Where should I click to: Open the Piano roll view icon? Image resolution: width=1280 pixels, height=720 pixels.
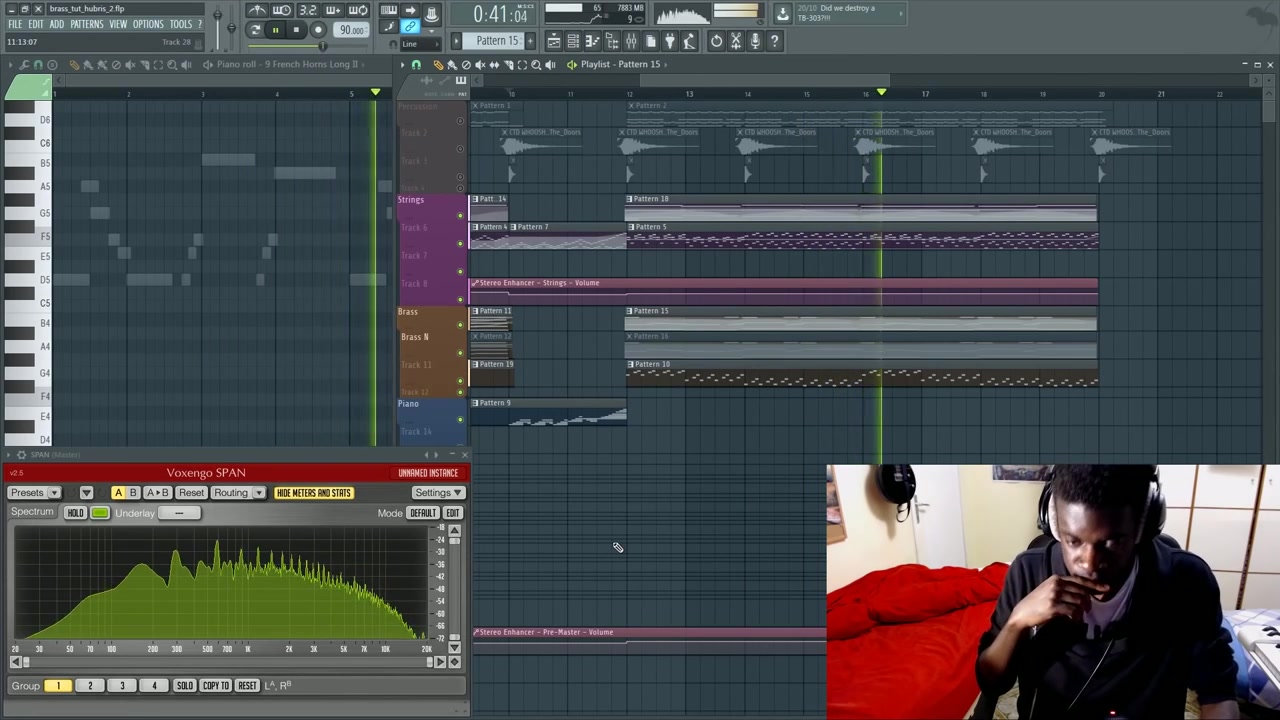point(593,40)
